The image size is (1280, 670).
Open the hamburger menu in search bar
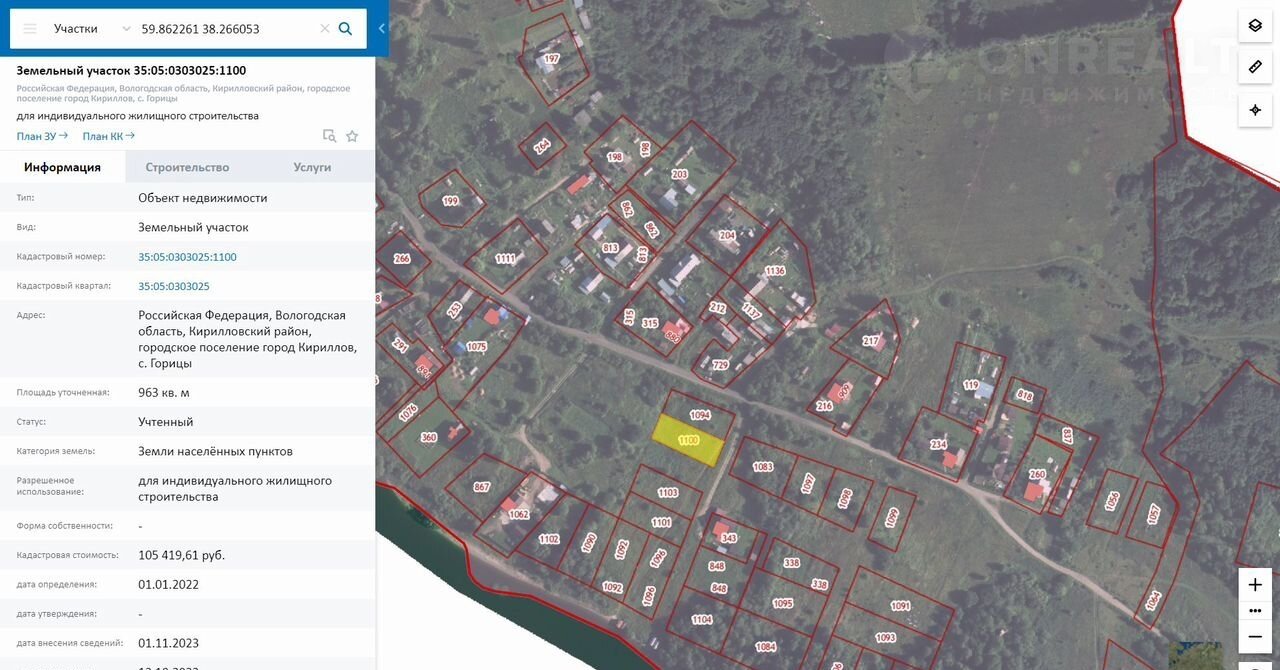[30, 29]
